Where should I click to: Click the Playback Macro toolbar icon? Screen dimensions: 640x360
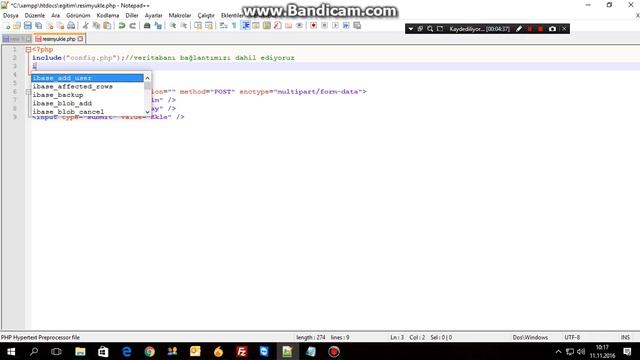335,26
